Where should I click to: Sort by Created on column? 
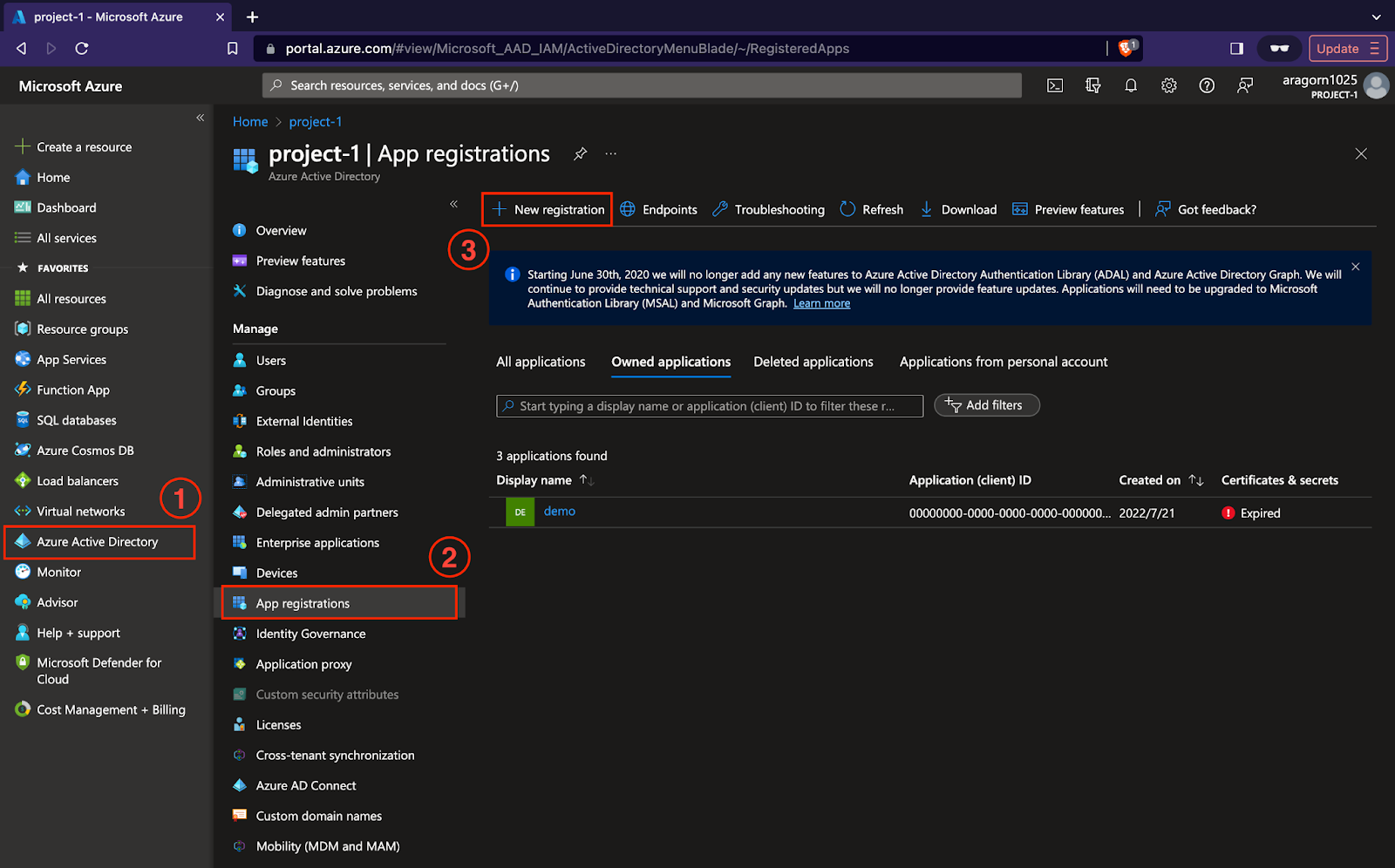(x=1160, y=480)
